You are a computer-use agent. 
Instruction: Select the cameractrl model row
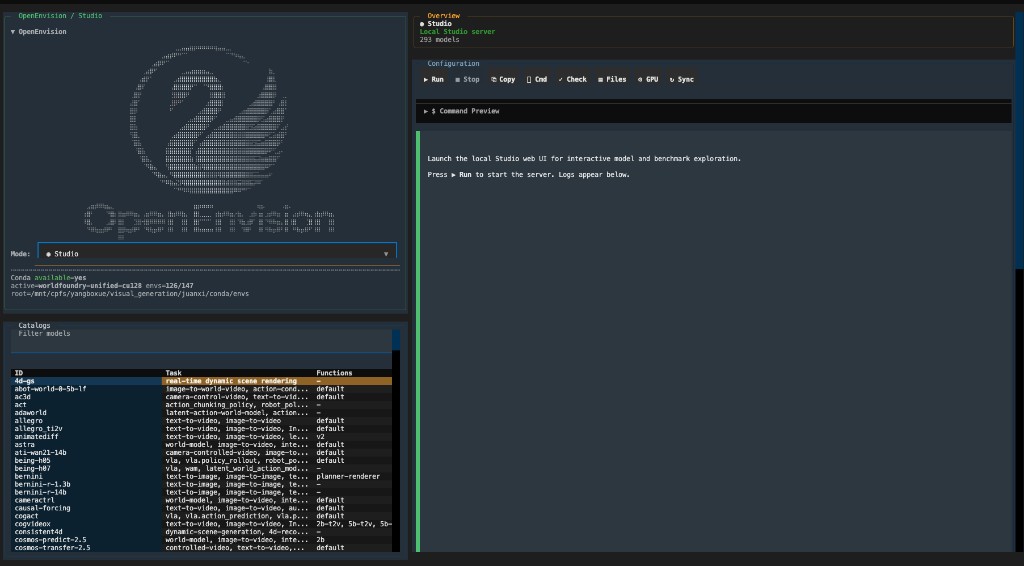pyautogui.click(x=202, y=500)
